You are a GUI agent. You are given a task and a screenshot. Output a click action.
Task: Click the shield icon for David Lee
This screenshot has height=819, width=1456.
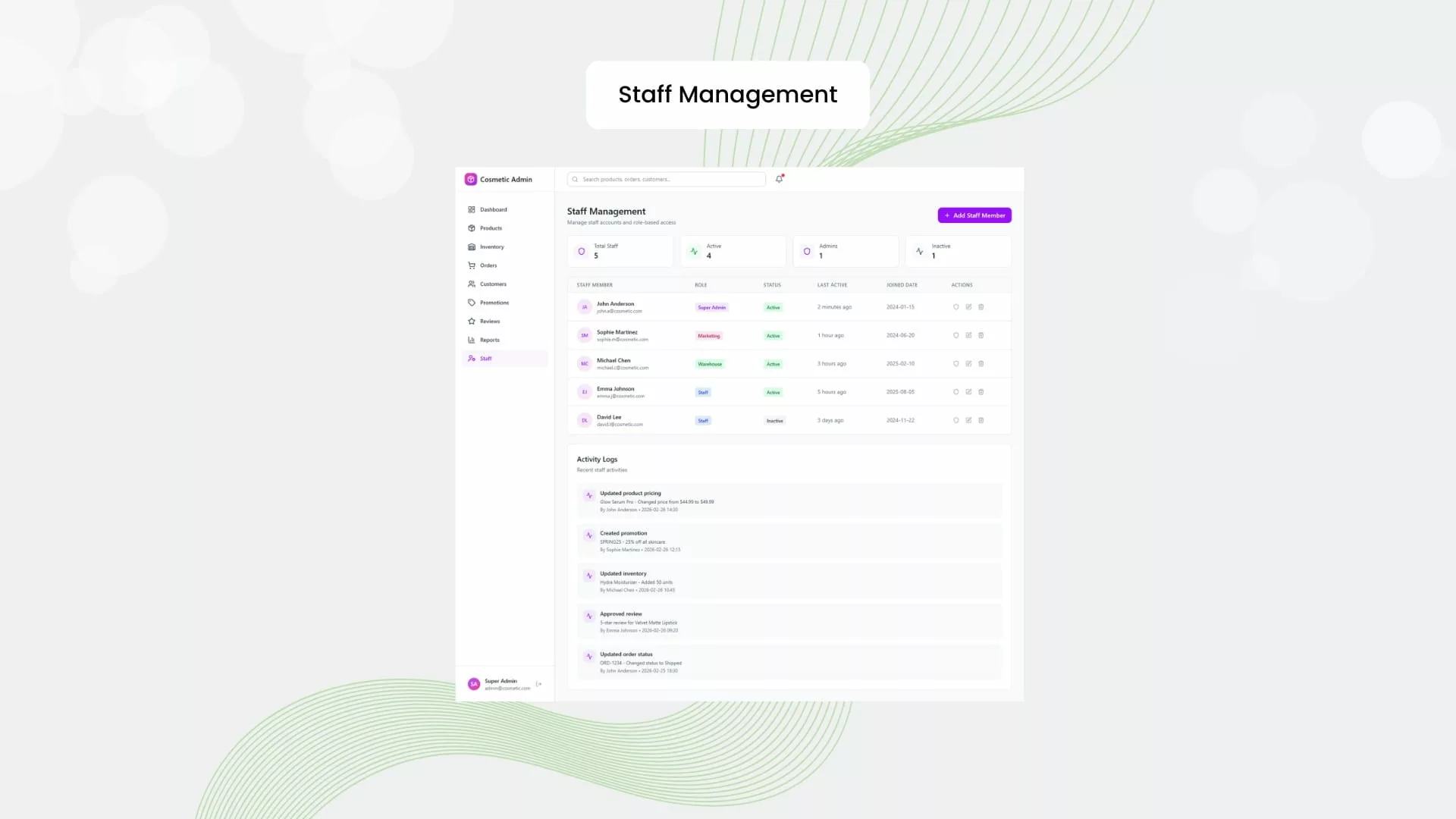click(955, 420)
